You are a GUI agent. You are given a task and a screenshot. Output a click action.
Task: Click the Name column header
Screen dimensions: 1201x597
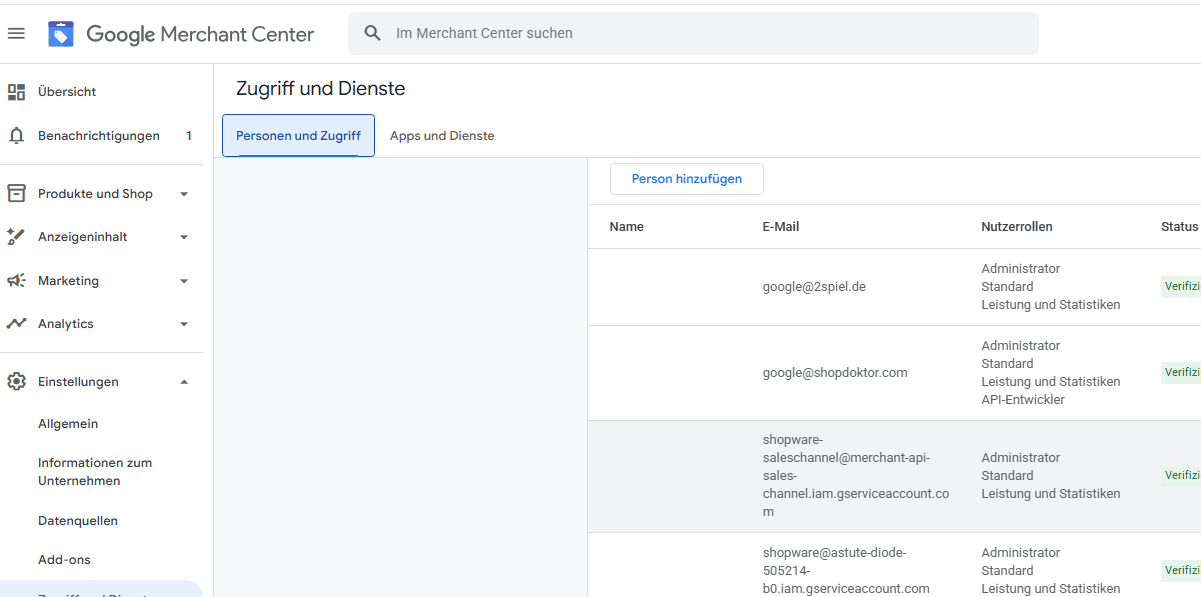(x=627, y=227)
